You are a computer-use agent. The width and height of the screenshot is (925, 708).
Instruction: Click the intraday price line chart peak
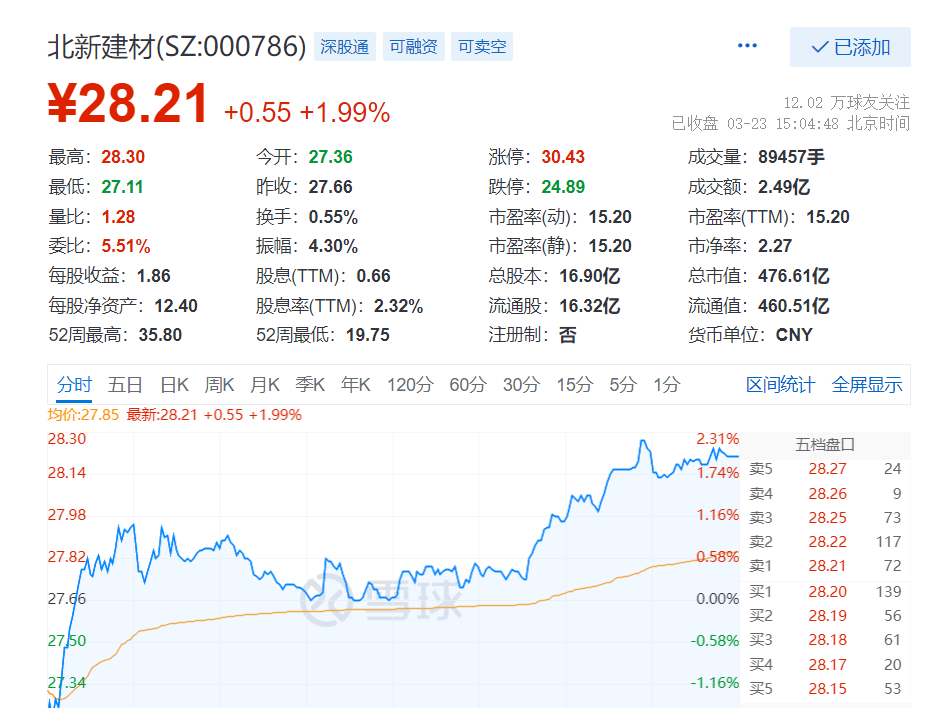[643, 441]
